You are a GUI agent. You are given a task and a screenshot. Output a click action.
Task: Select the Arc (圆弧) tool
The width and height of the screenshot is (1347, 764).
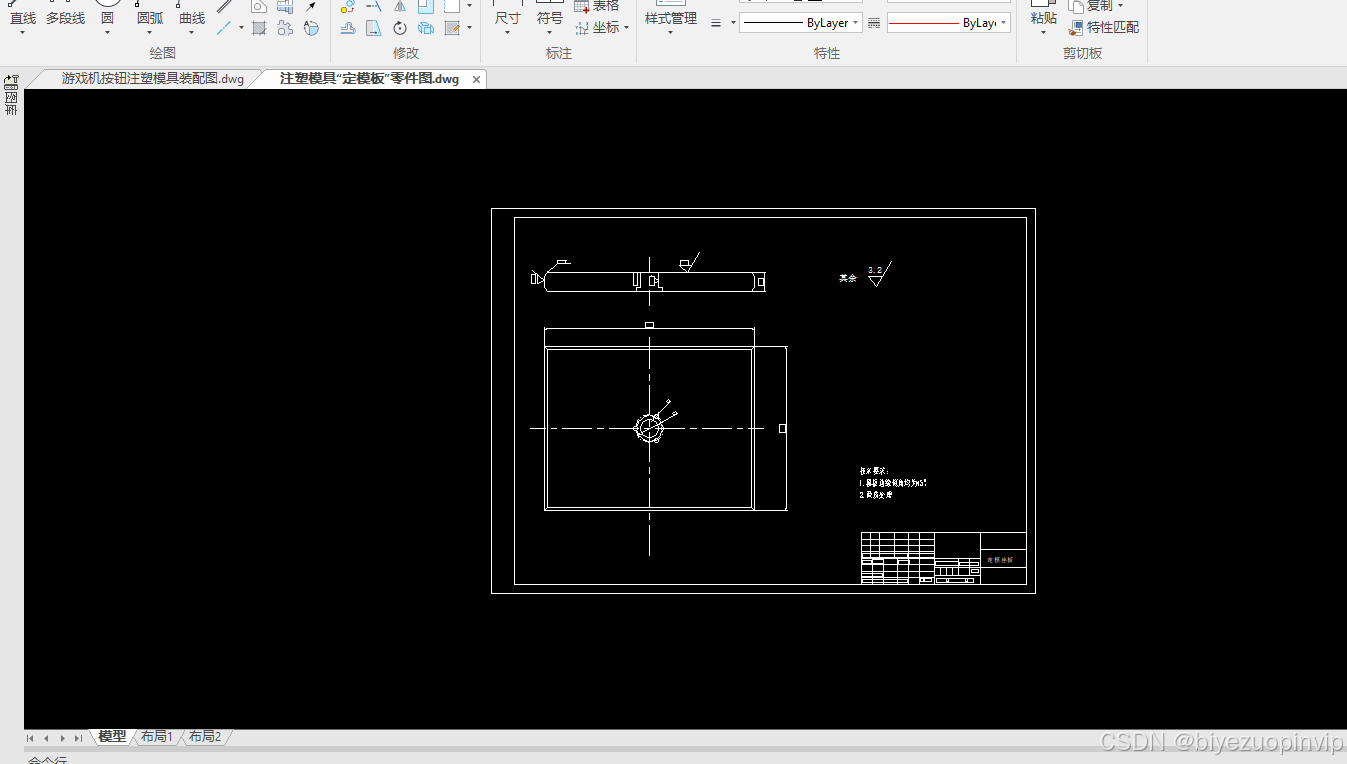[150, 13]
